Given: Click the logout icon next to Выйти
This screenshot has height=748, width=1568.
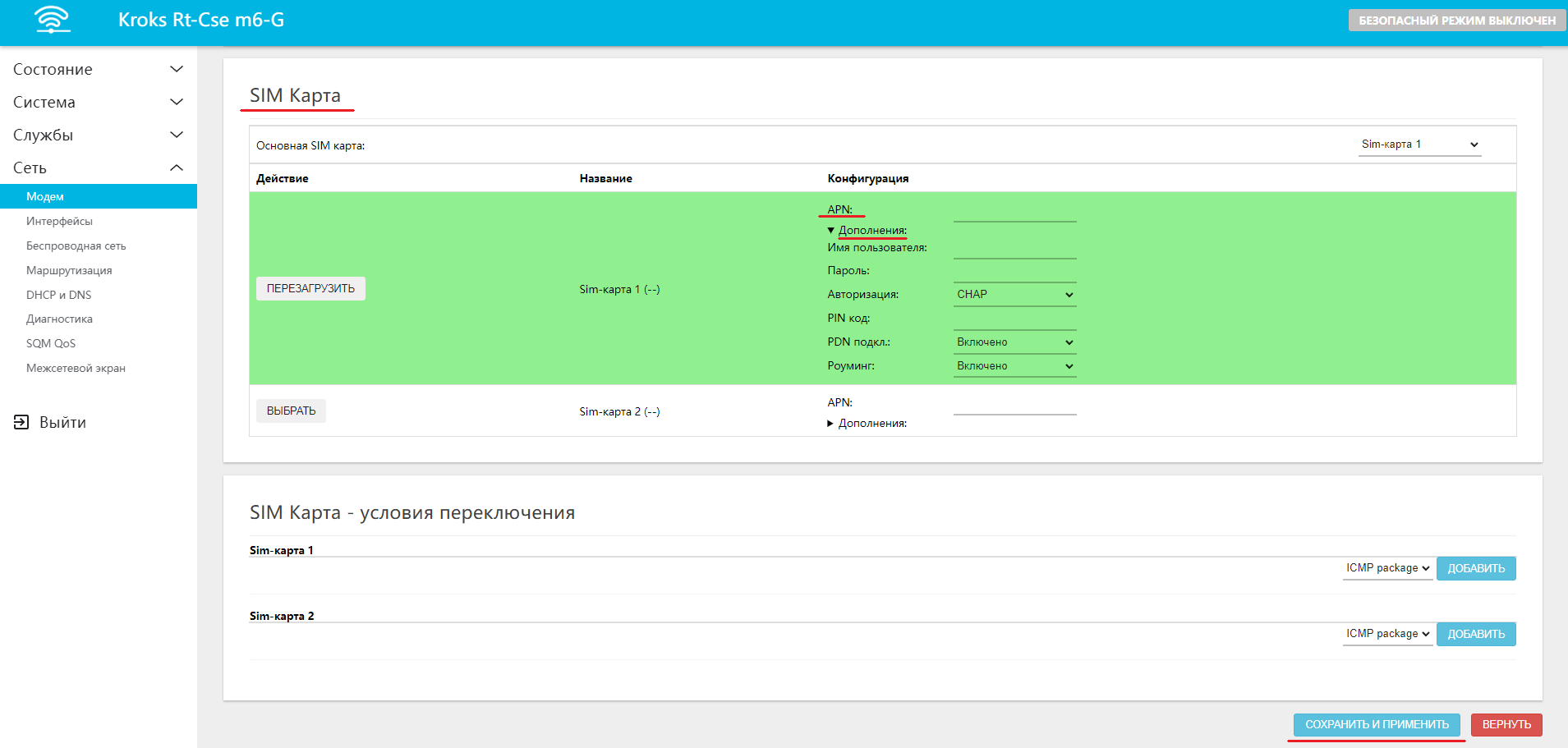Looking at the screenshot, I should (x=21, y=422).
